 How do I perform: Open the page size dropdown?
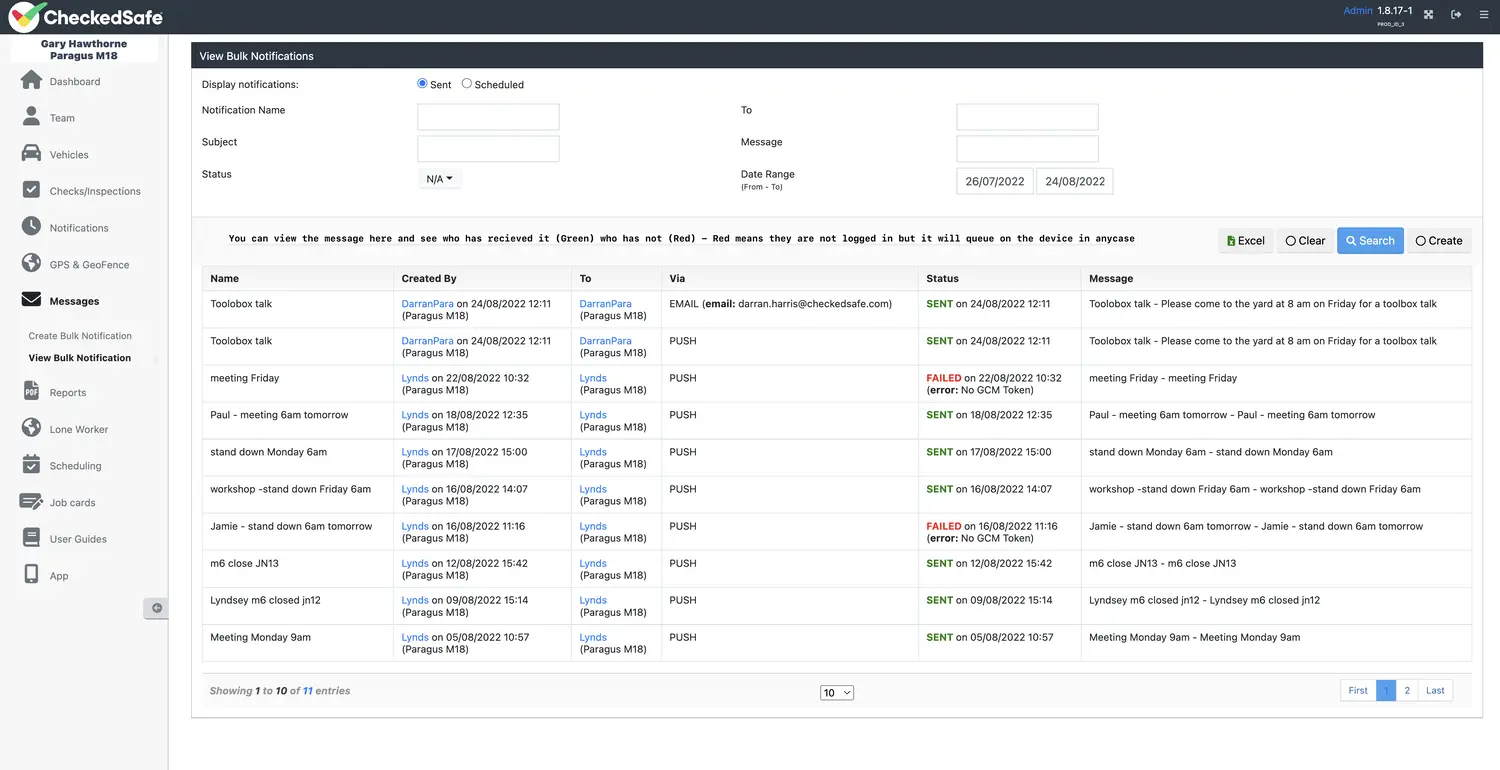point(836,693)
